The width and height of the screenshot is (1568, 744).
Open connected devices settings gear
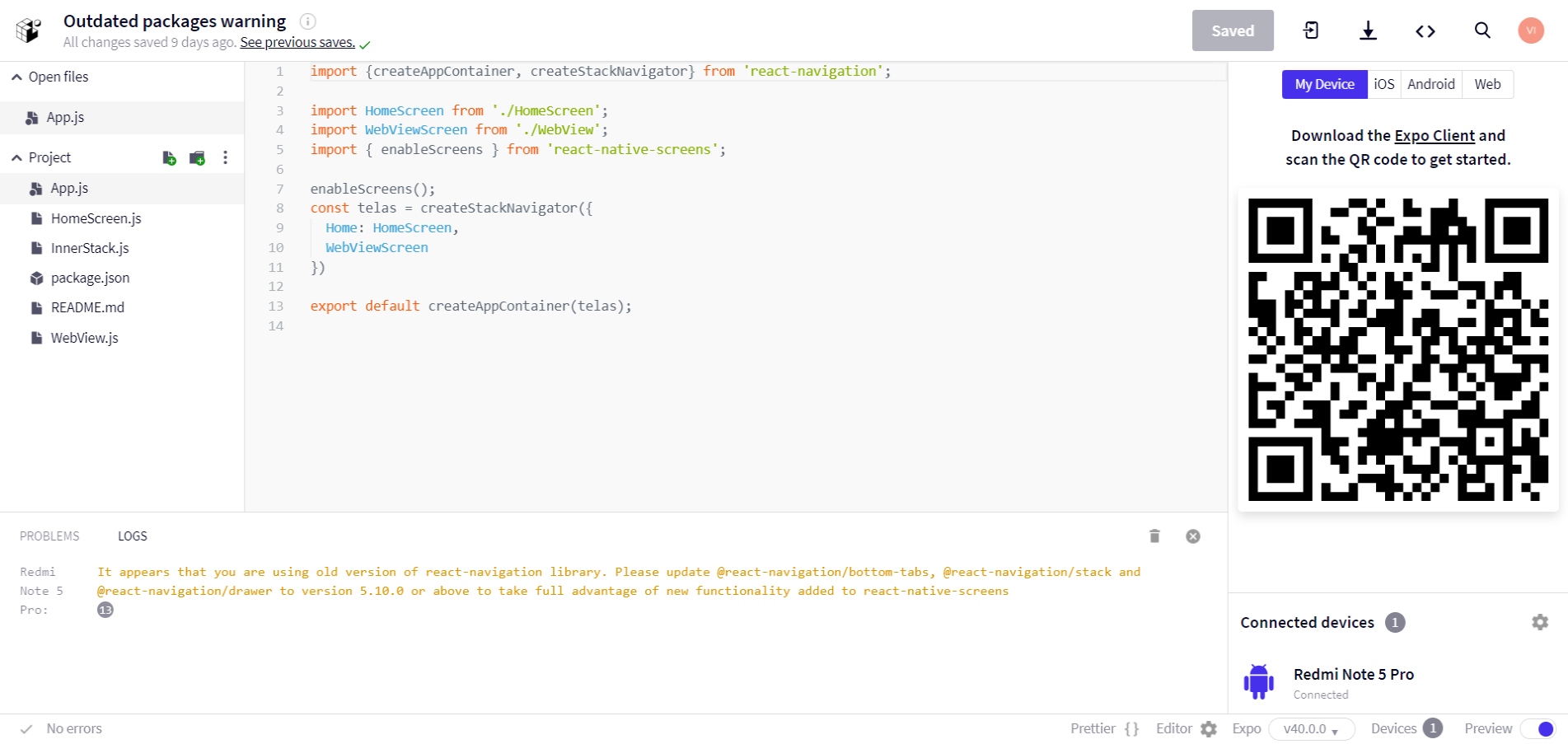[1540, 622]
